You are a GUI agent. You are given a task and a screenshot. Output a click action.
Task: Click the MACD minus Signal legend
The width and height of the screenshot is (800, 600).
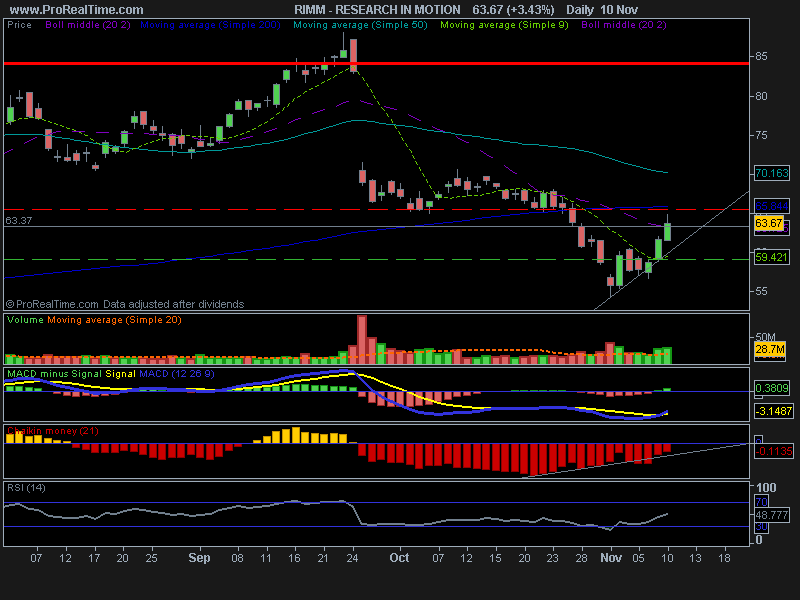[x=55, y=373]
